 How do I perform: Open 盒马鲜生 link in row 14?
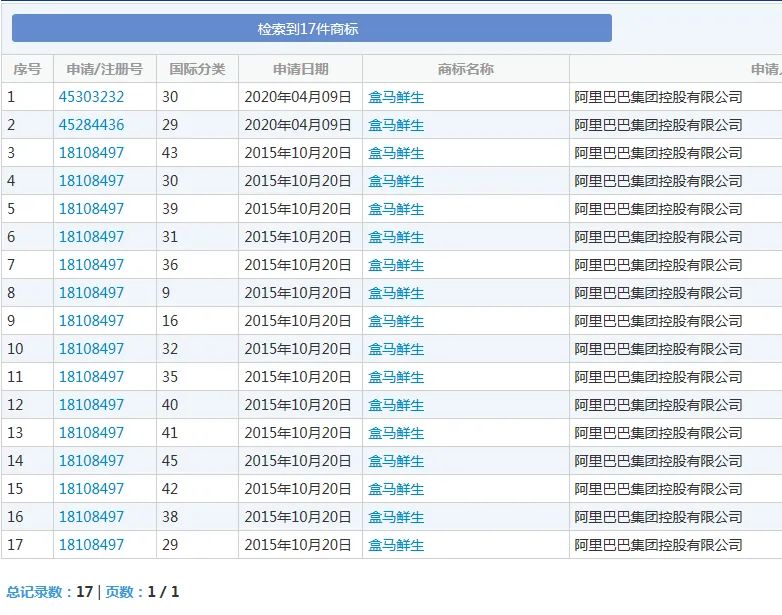pos(396,461)
